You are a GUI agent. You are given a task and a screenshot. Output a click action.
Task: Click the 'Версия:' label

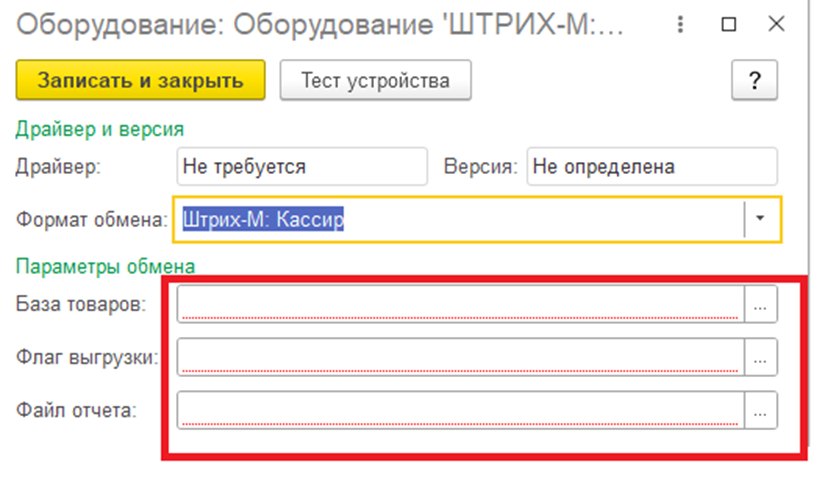click(480, 166)
